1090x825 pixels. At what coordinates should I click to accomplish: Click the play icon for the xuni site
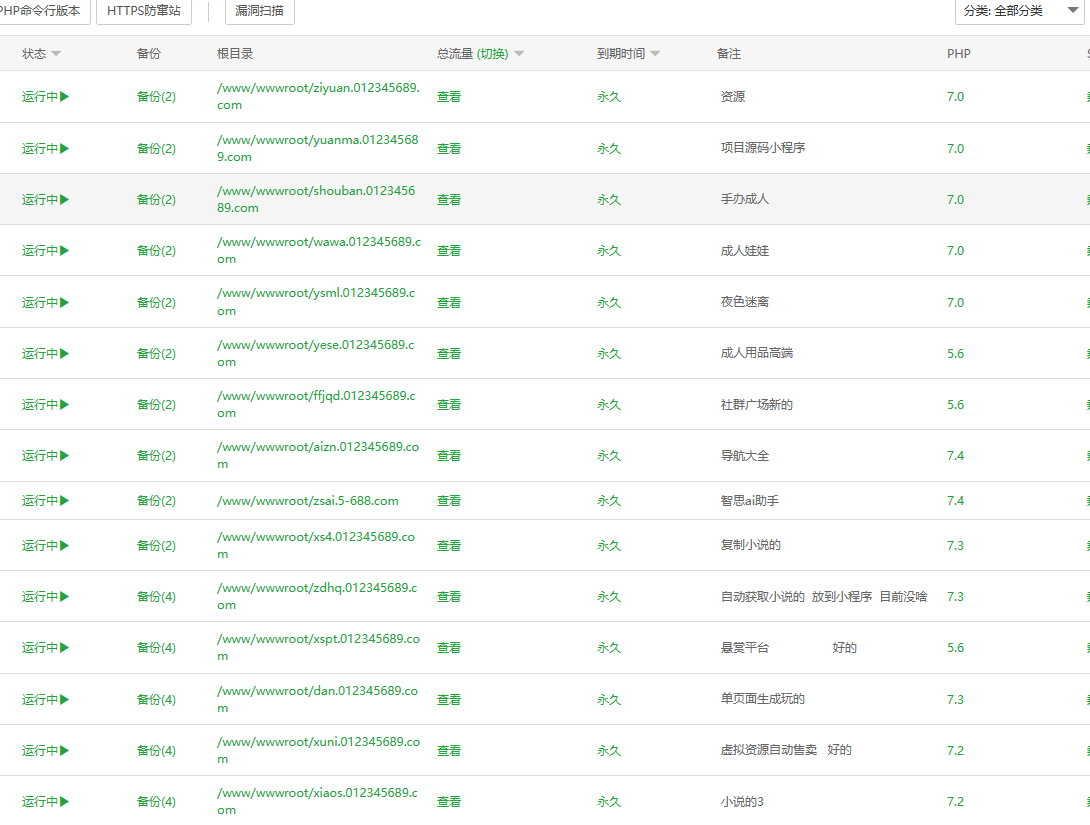(x=65, y=750)
